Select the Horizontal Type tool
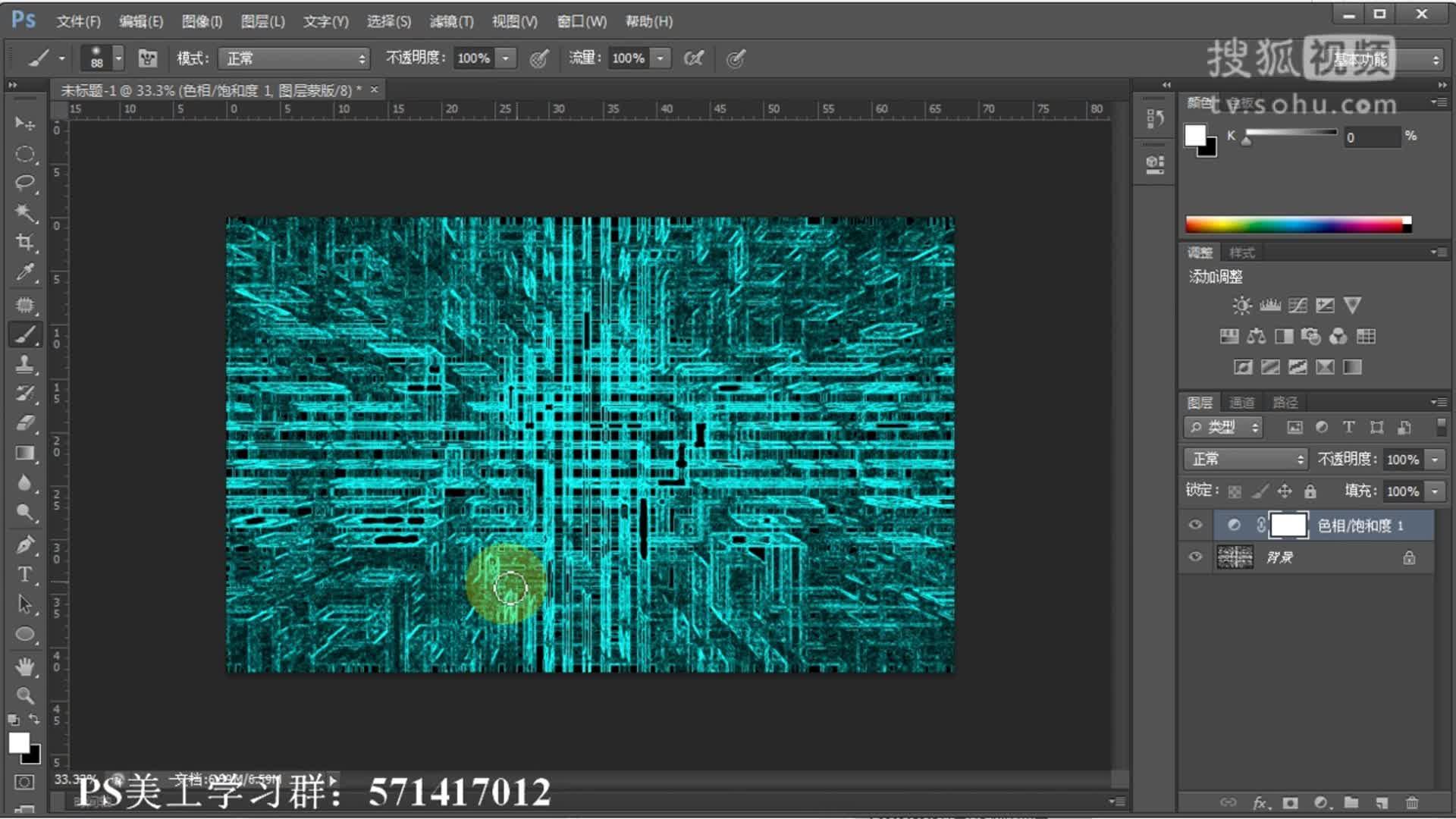Viewport: 1456px width, 819px height. (25, 575)
